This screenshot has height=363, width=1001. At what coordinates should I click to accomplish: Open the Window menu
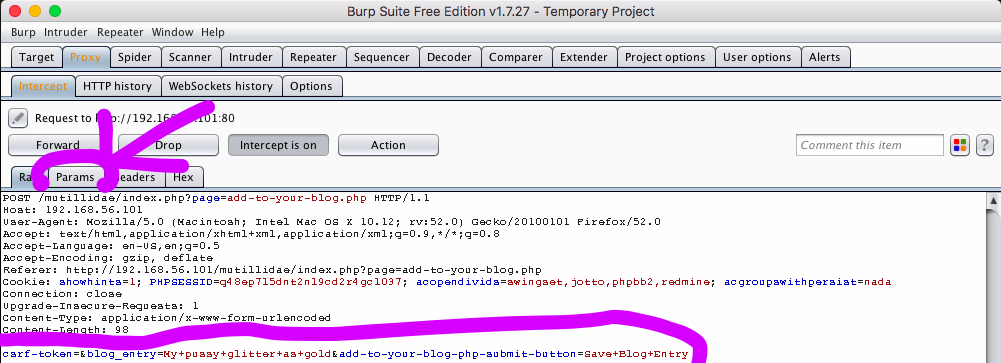pyautogui.click(x=172, y=32)
